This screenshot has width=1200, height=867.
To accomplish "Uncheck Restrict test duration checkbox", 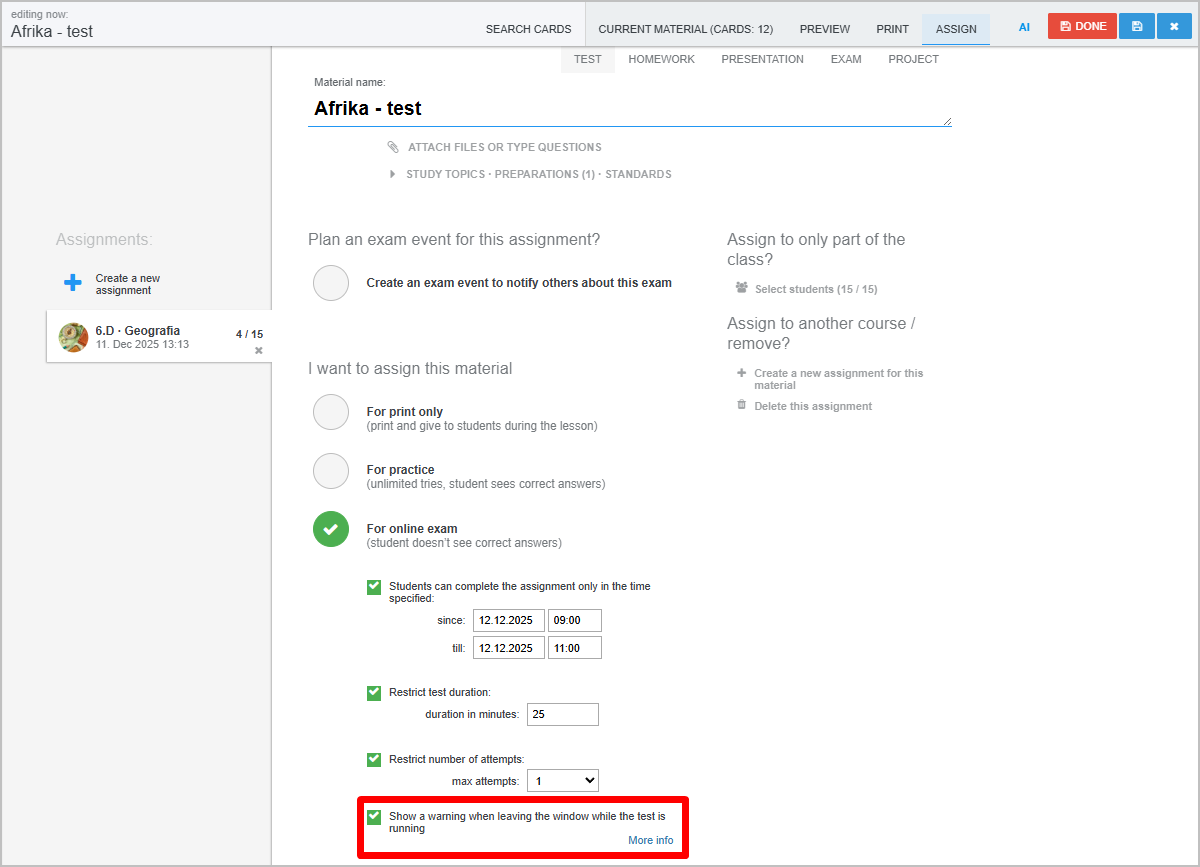I will click(x=374, y=692).
